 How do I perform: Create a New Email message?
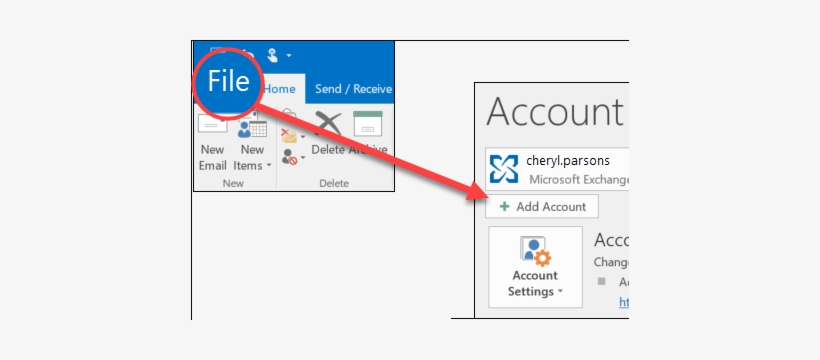(x=212, y=142)
